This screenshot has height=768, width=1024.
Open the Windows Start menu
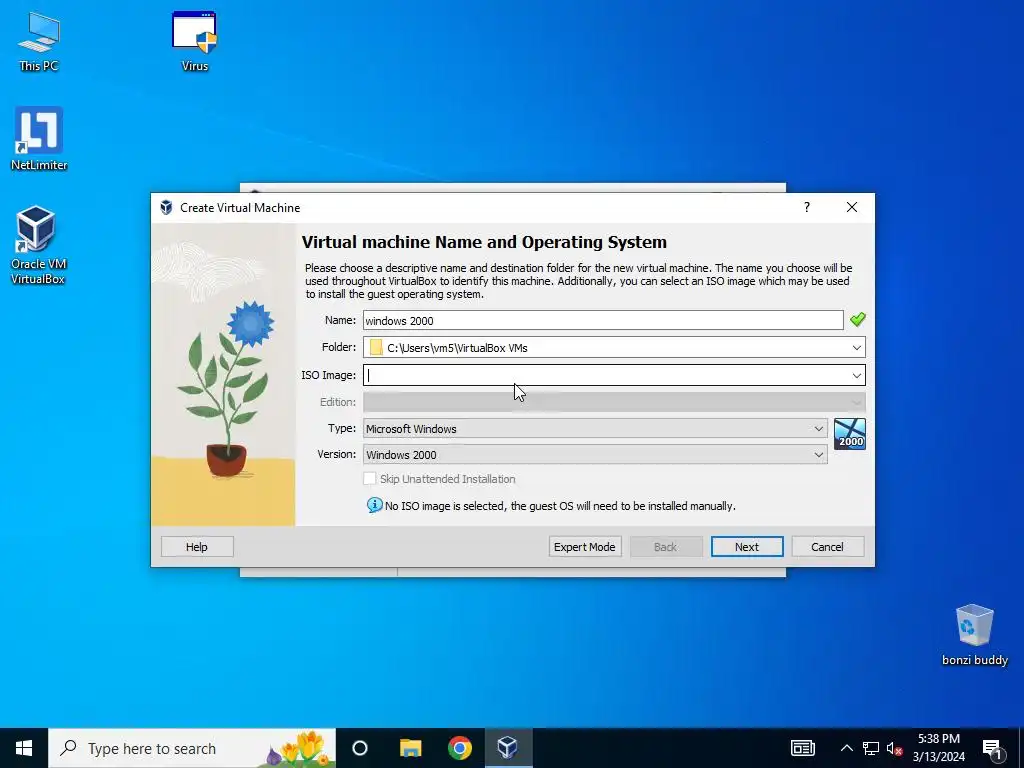24,748
